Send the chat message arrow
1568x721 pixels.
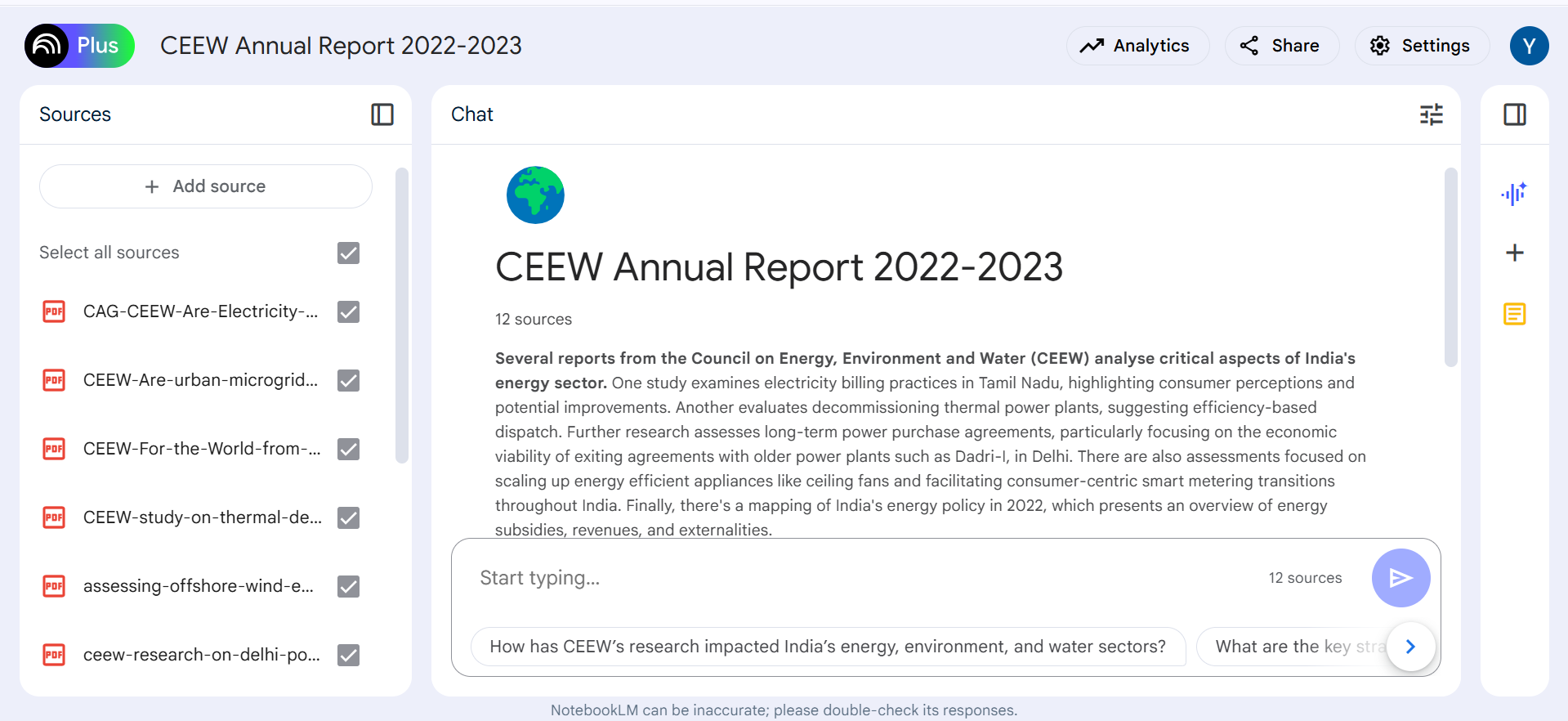tap(1400, 578)
